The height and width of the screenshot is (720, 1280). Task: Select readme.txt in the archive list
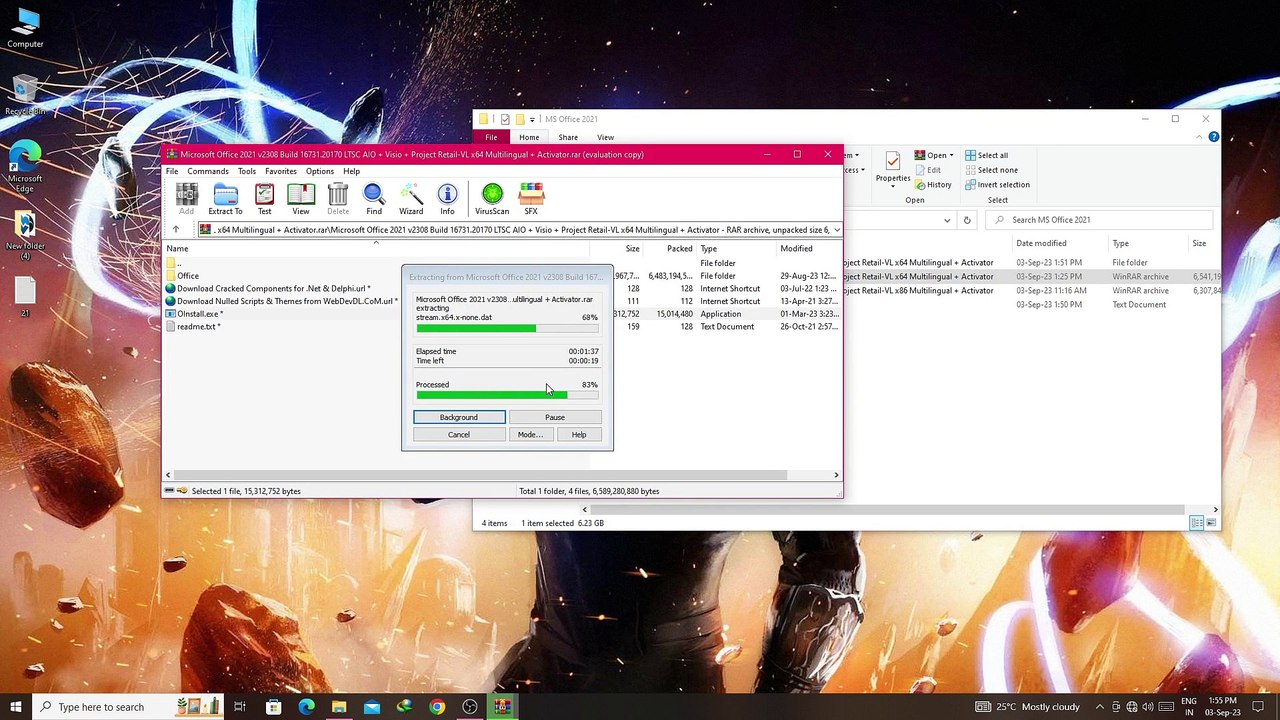click(198, 327)
